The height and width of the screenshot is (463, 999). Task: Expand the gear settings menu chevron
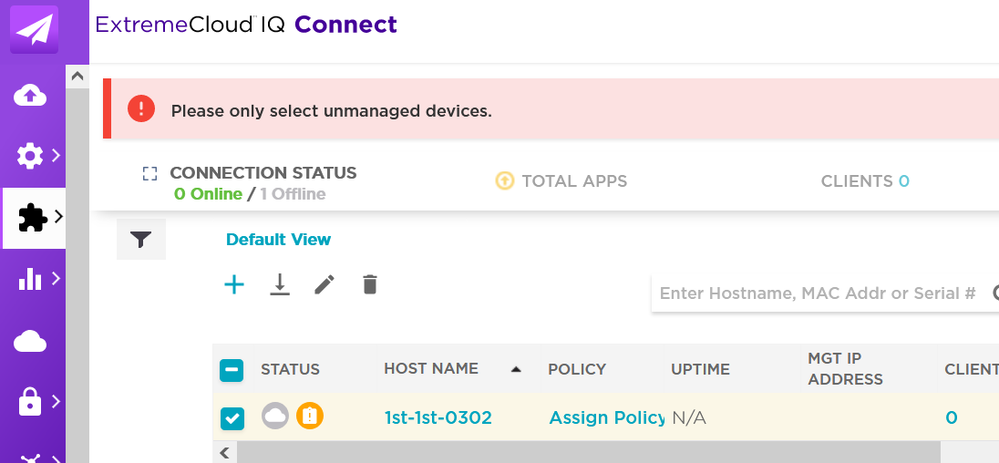(x=56, y=155)
